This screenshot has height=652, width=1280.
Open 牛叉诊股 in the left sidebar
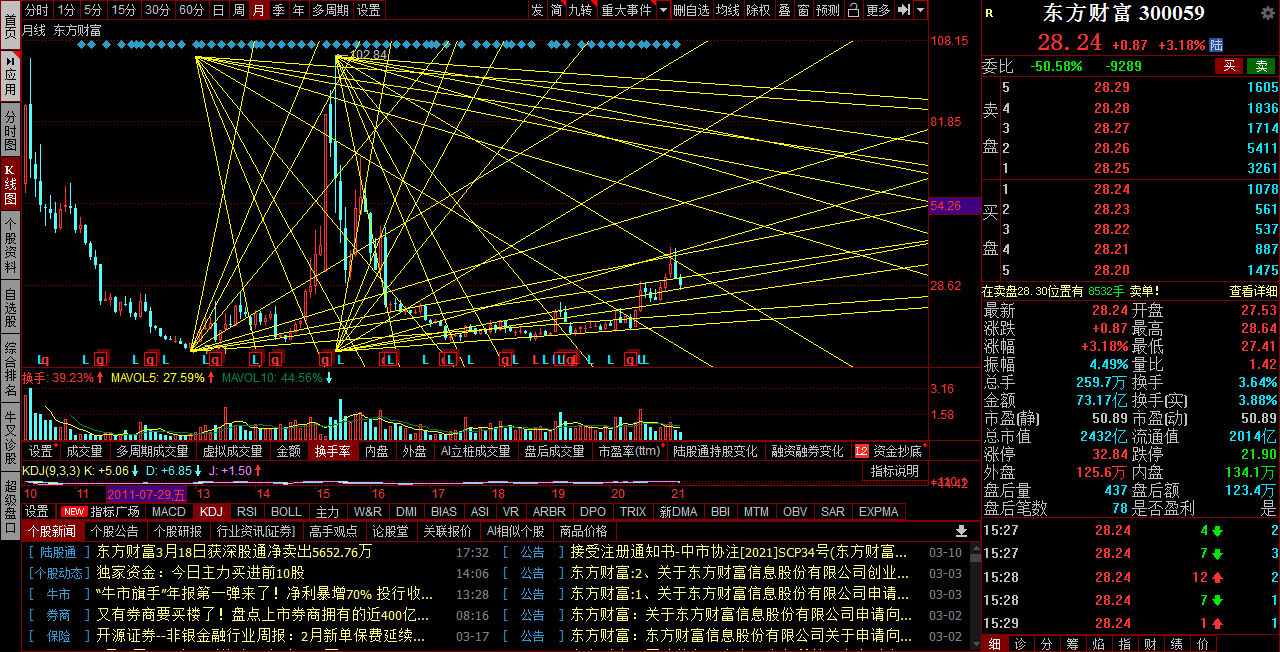(x=10, y=437)
